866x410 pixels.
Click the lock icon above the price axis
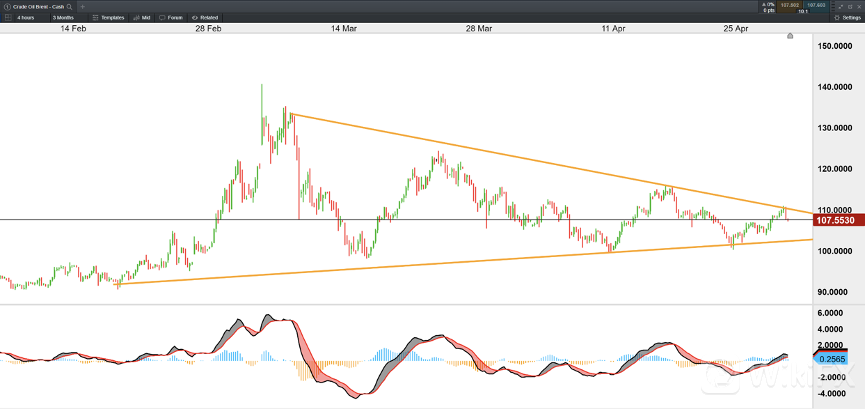(790, 37)
